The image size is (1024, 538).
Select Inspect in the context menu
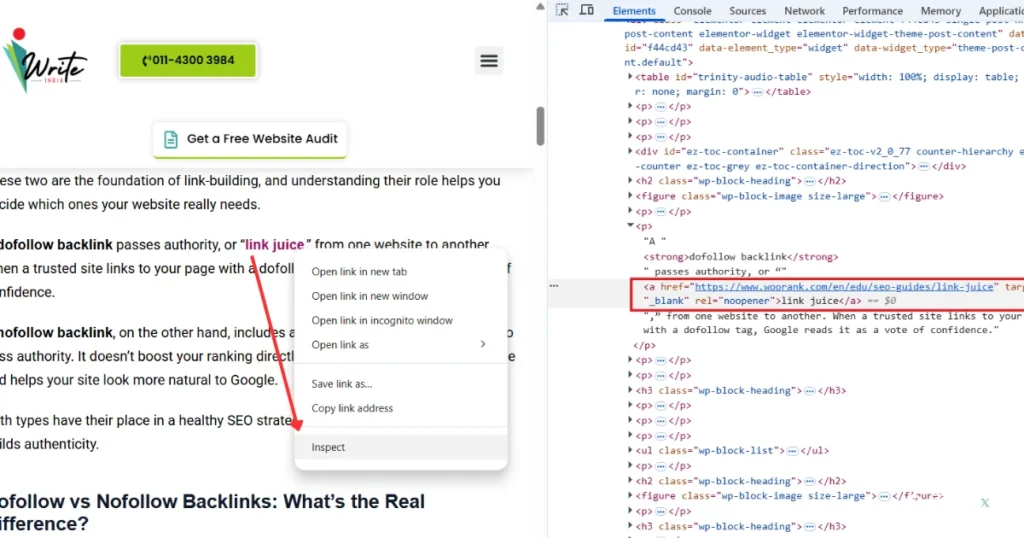(x=400, y=447)
